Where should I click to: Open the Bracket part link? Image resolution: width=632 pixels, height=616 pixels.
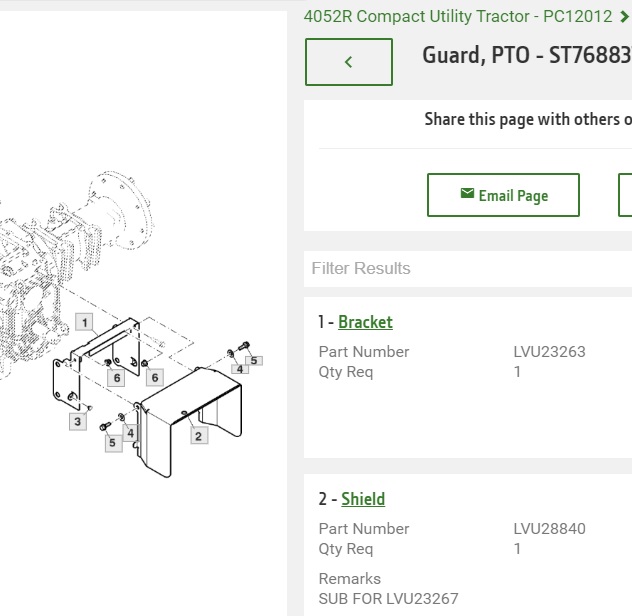tap(365, 322)
